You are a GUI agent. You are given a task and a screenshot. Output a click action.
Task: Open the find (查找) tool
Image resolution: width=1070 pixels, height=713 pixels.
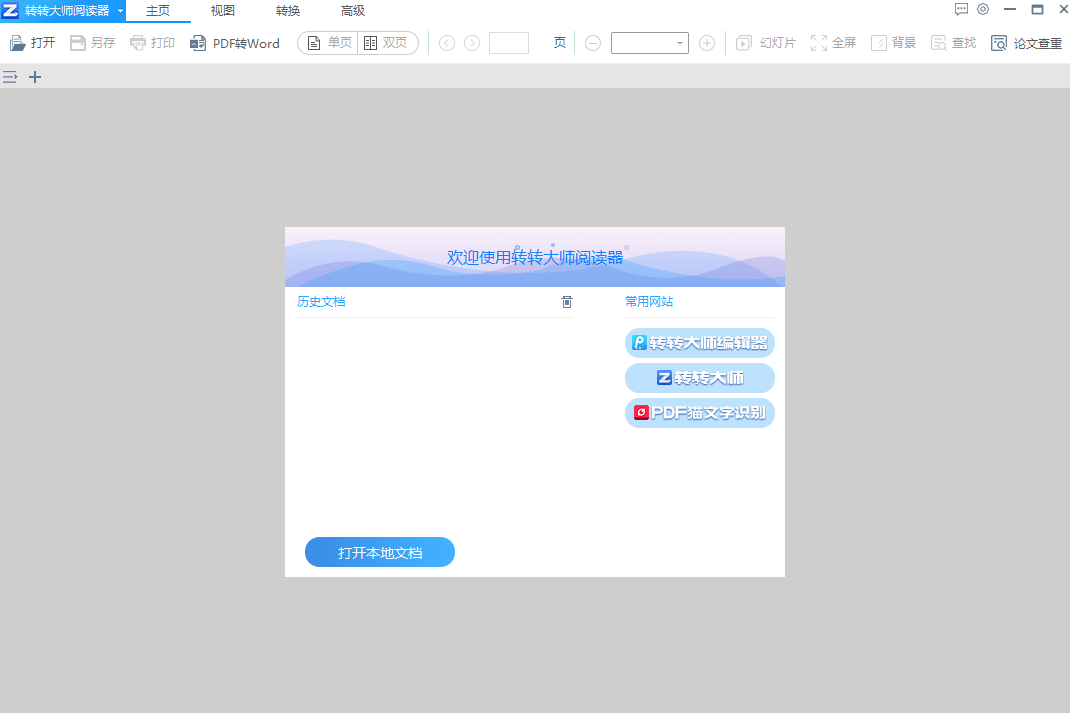(x=953, y=43)
